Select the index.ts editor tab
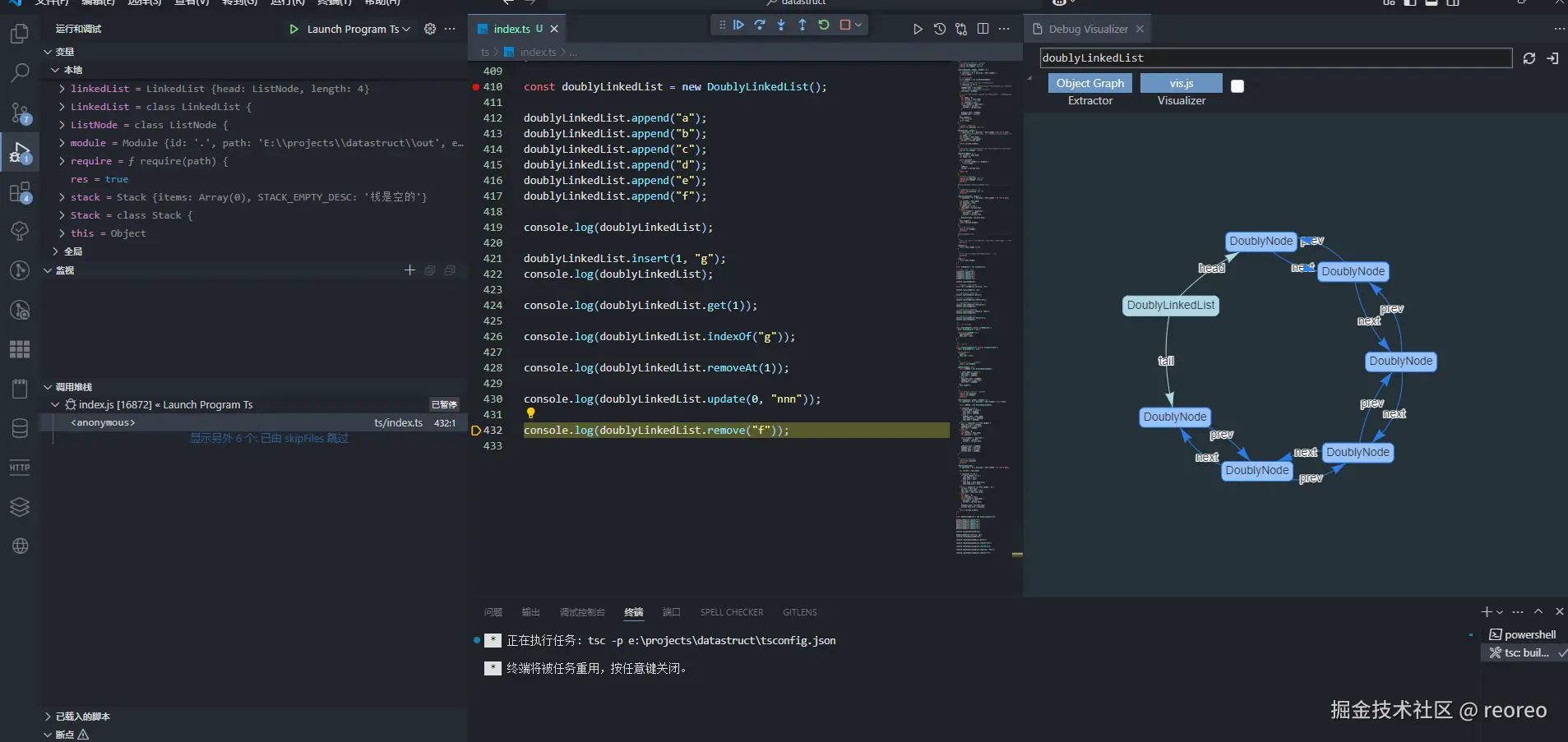1568x742 pixels. pos(511,30)
